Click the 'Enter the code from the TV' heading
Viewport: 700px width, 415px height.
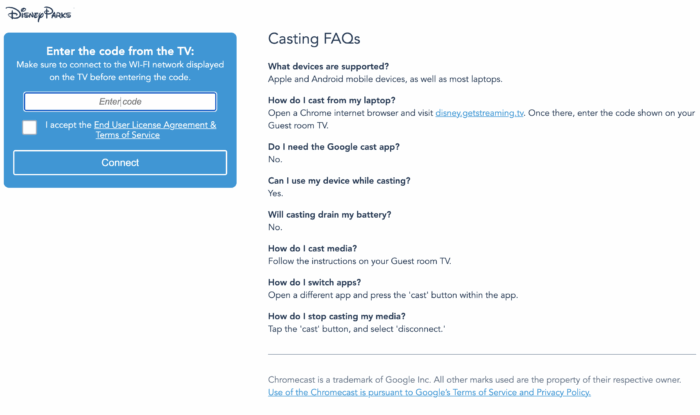[x=120, y=51]
